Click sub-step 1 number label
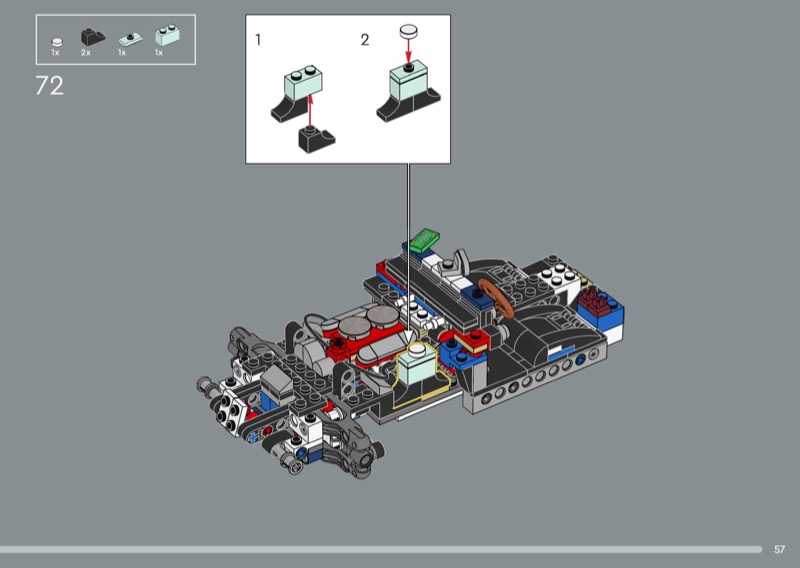The image size is (800, 568). [x=259, y=40]
